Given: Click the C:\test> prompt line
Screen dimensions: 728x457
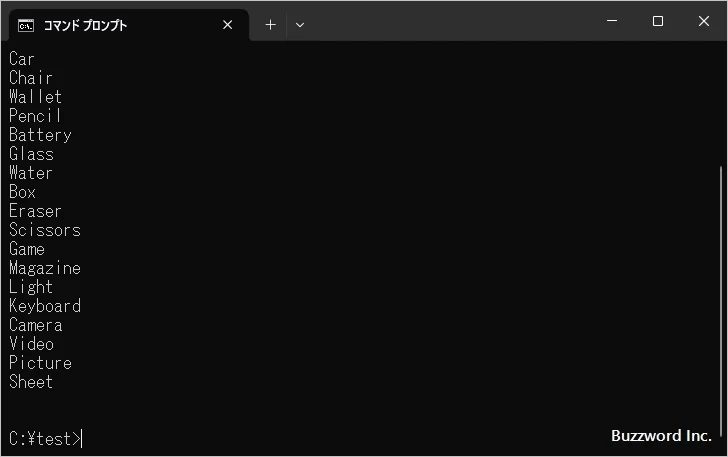Looking at the screenshot, I should pos(45,438).
